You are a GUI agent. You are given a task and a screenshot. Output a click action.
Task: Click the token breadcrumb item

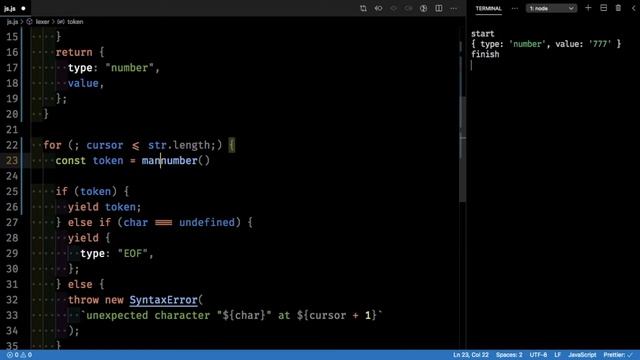coord(75,22)
